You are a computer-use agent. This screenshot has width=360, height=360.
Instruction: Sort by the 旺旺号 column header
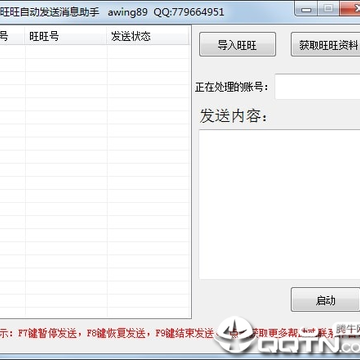[66, 36]
